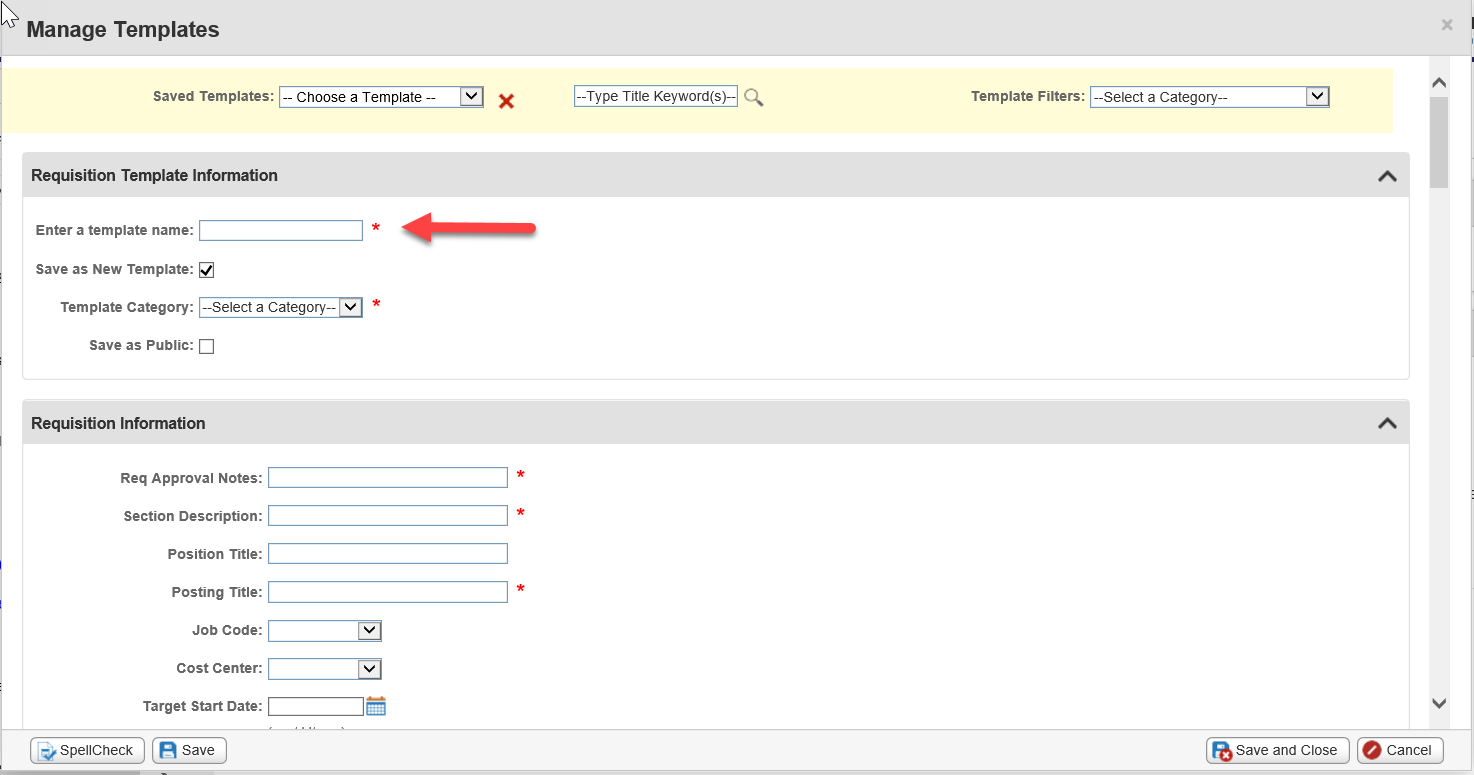Image resolution: width=1474 pixels, height=775 pixels.
Task: Open the Target Start Date calendar picker
Action: click(x=376, y=705)
